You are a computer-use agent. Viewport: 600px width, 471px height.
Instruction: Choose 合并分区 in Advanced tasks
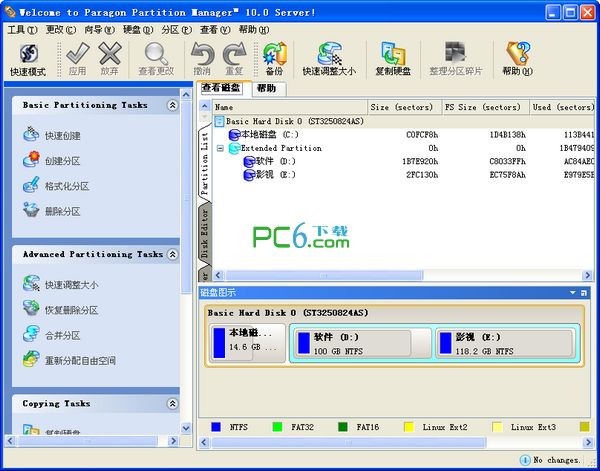(62, 335)
